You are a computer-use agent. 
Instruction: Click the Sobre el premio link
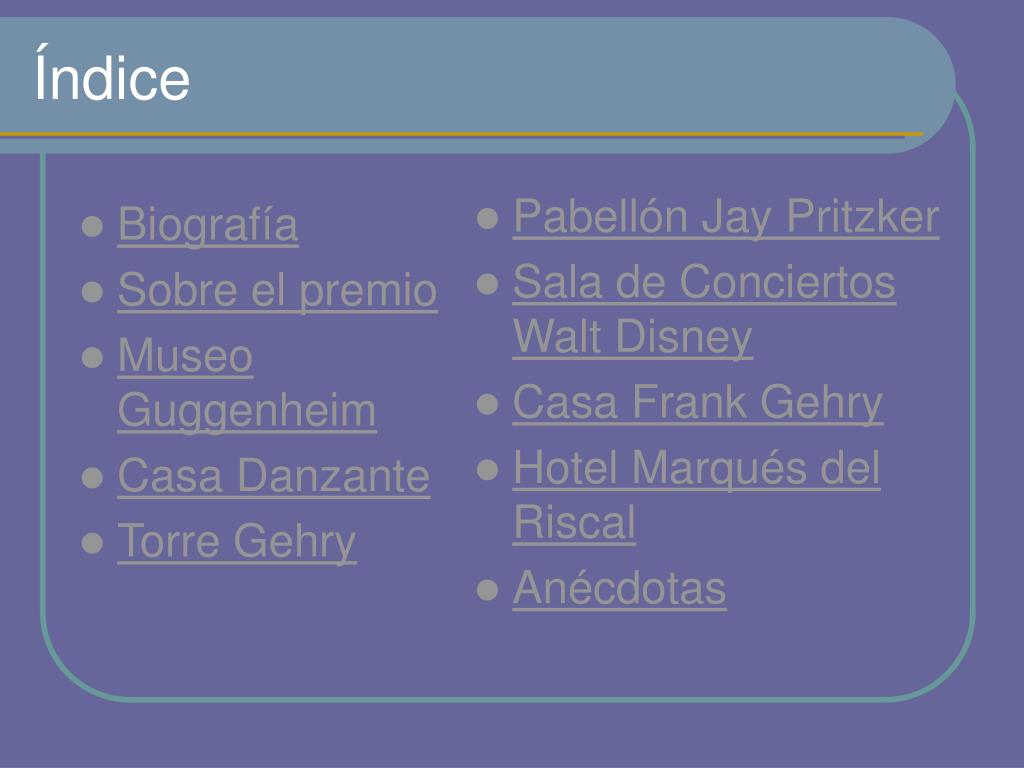click(x=277, y=291)
